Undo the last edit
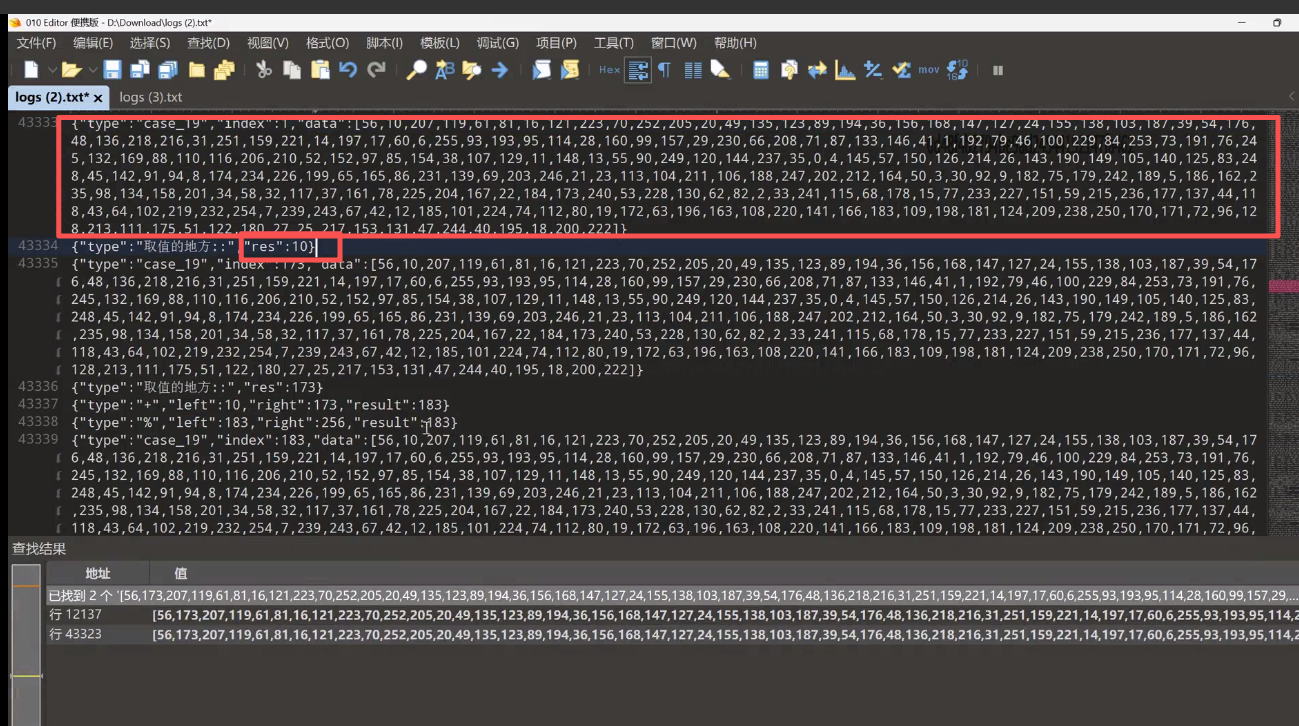 348,70
